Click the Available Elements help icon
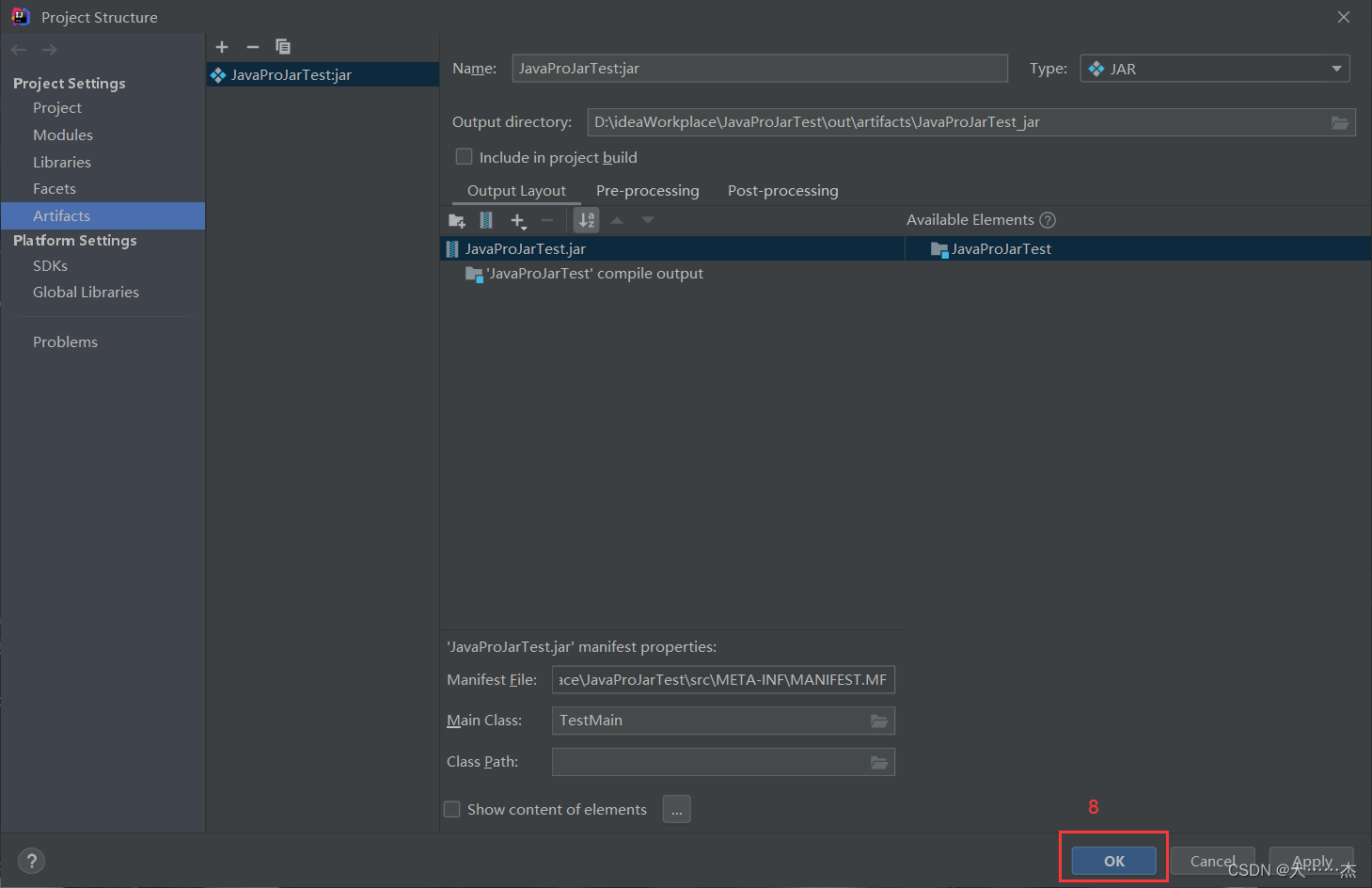Screen dimensions: 1372x888 (x=1048, y=220)
